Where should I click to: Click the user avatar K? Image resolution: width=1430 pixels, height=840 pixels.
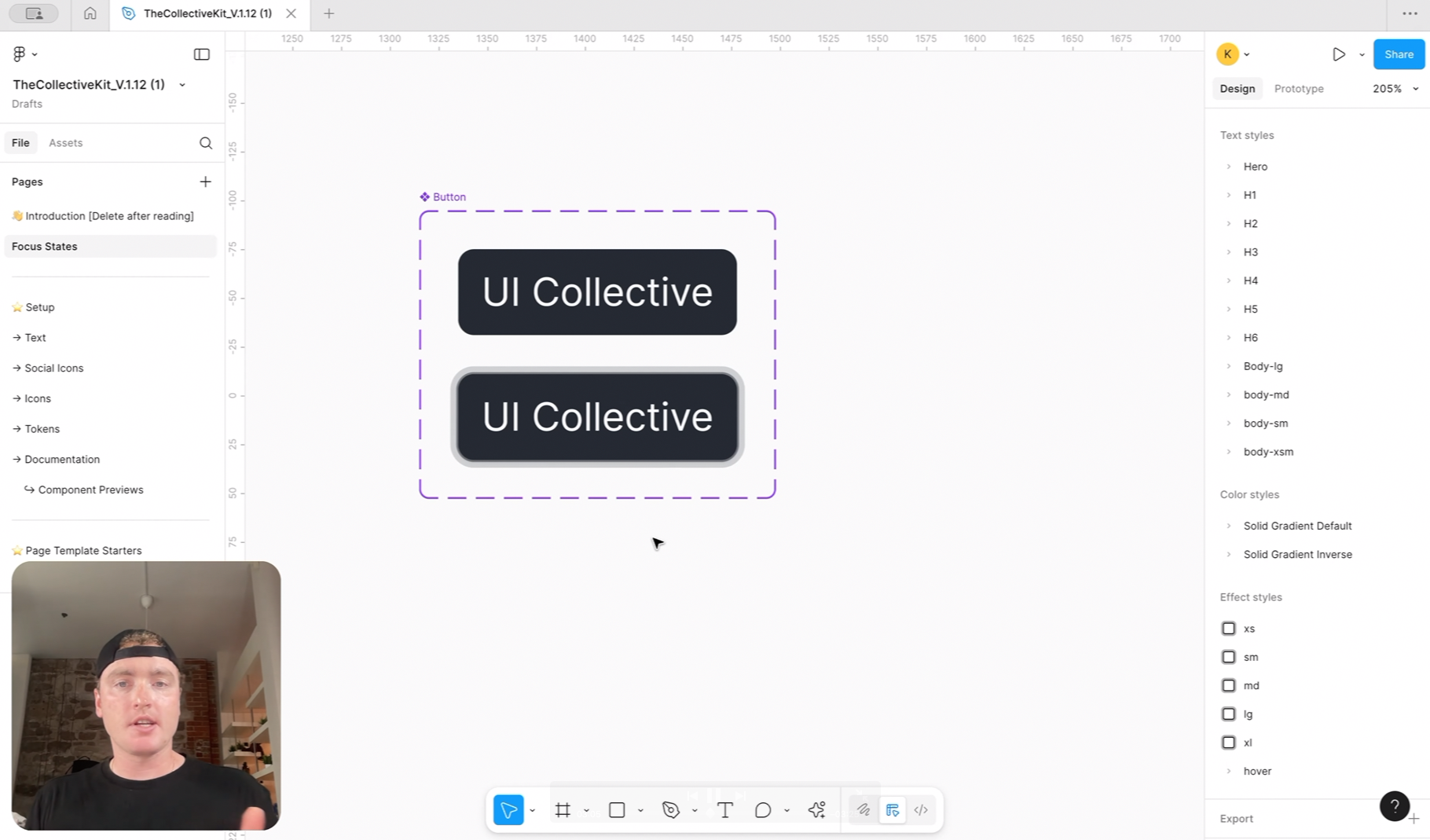click(1227, 54)
